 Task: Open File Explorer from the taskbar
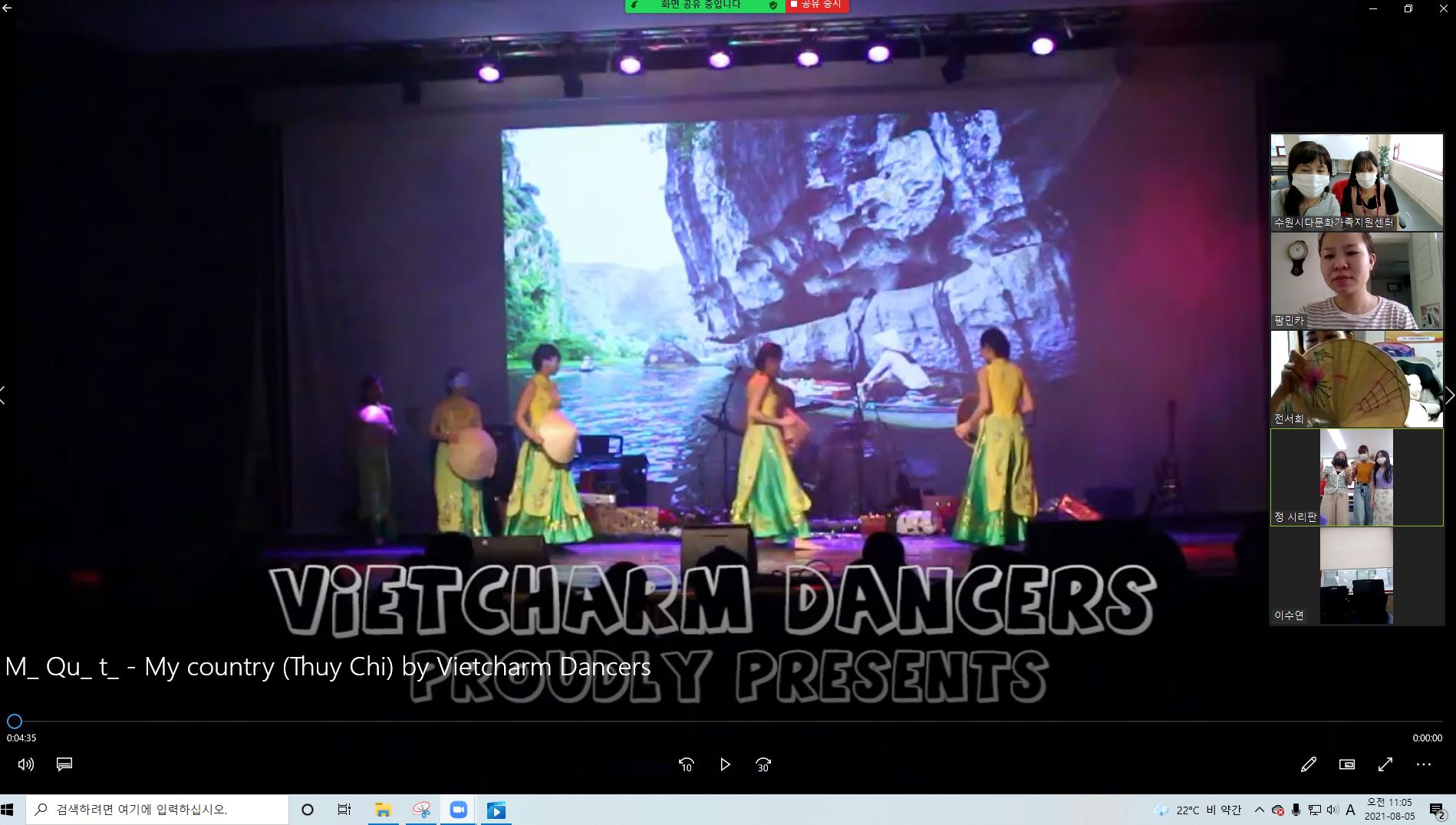383,810
